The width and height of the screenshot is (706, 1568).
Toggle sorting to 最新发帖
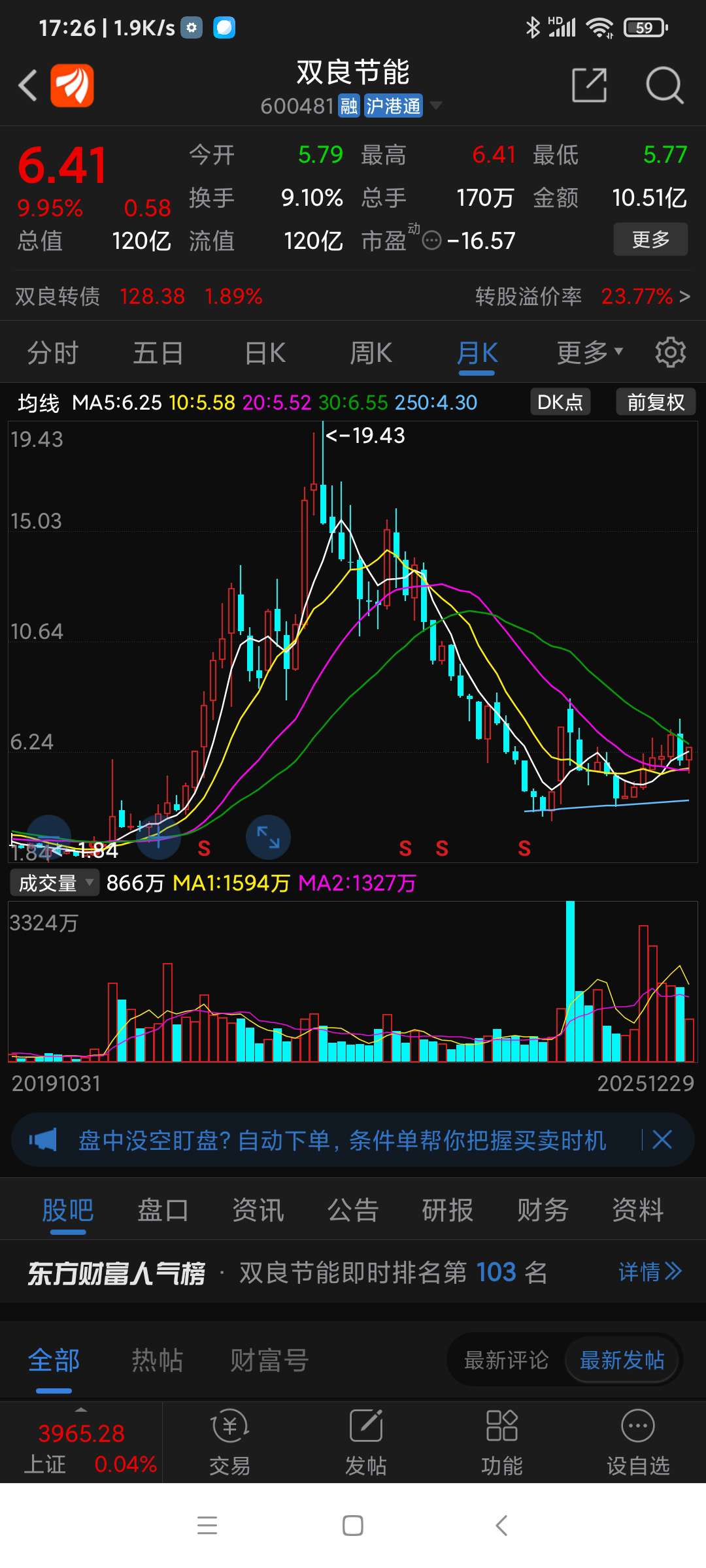622,1360
